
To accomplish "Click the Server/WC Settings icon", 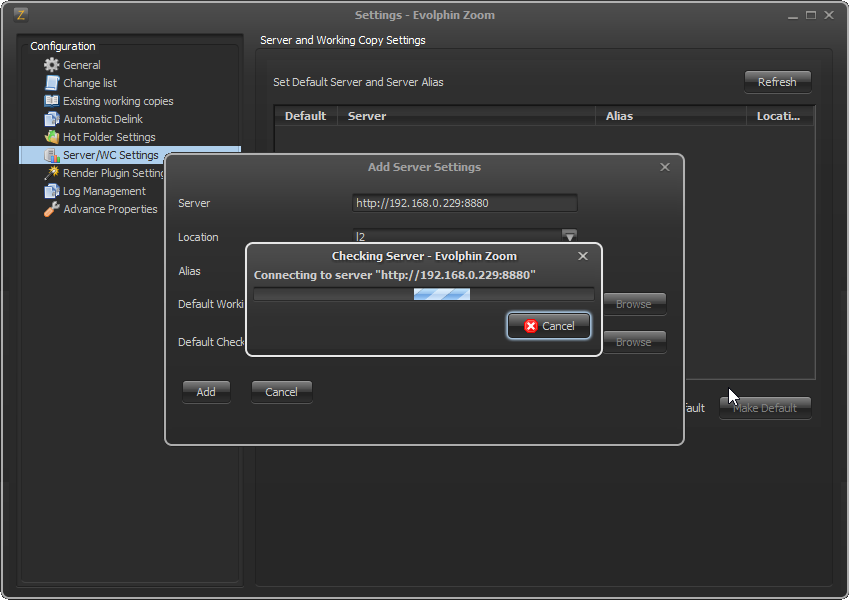I will [x=51, y=155].
